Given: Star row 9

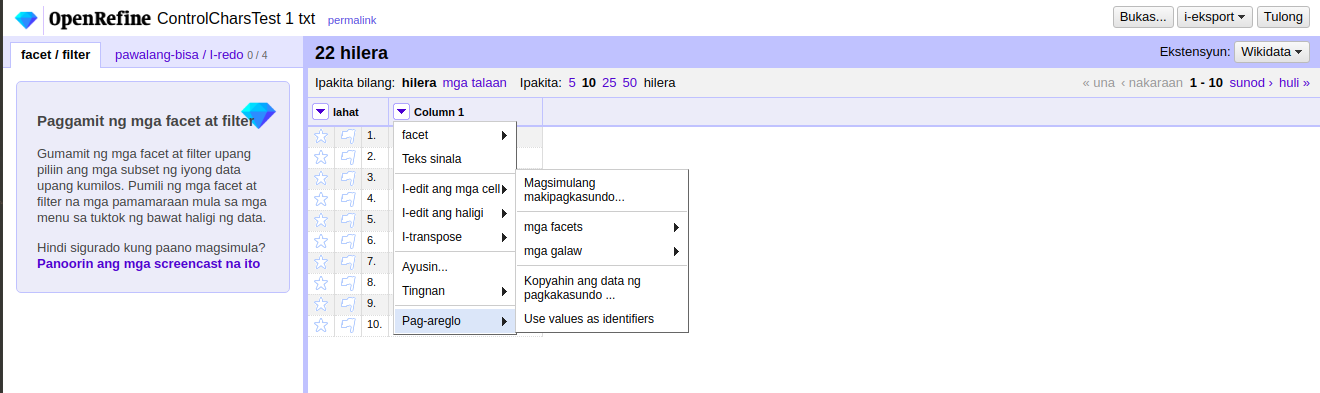Looking at the screenshot, I should pos(321,304).
